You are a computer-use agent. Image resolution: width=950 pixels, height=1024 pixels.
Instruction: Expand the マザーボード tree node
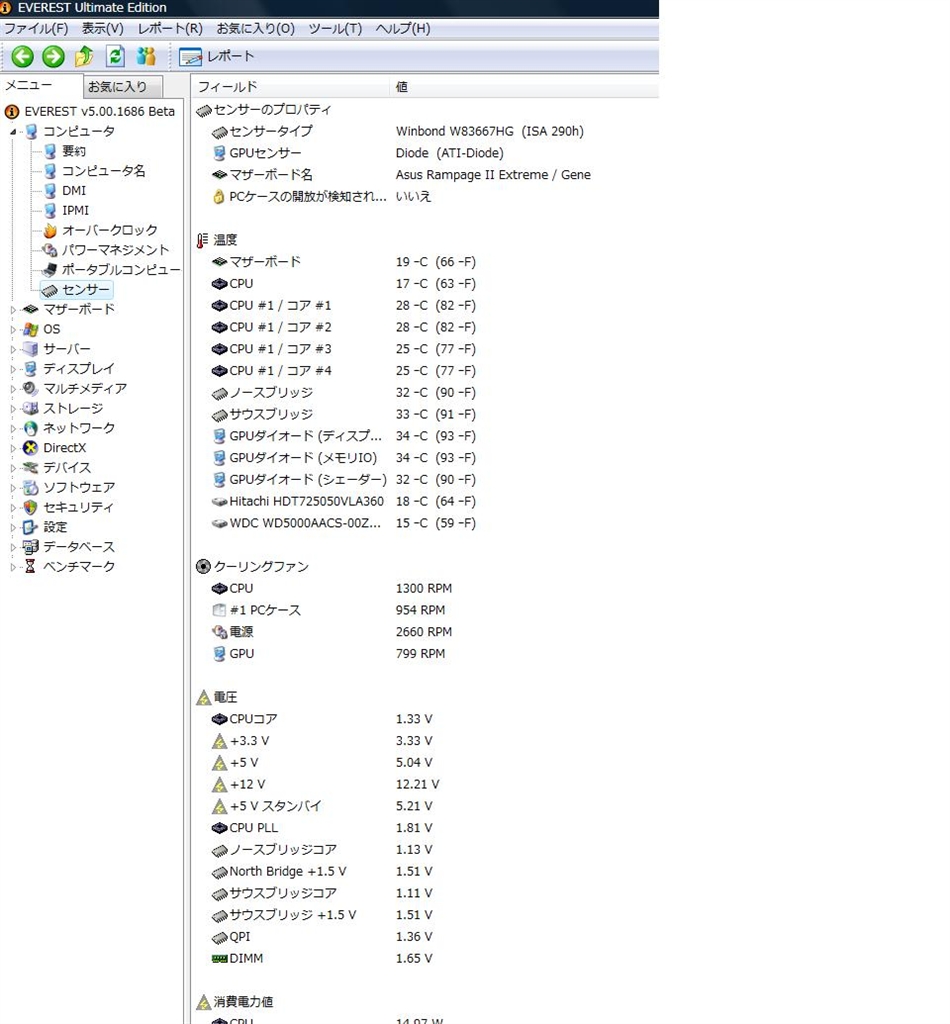(x=13, y=310)
